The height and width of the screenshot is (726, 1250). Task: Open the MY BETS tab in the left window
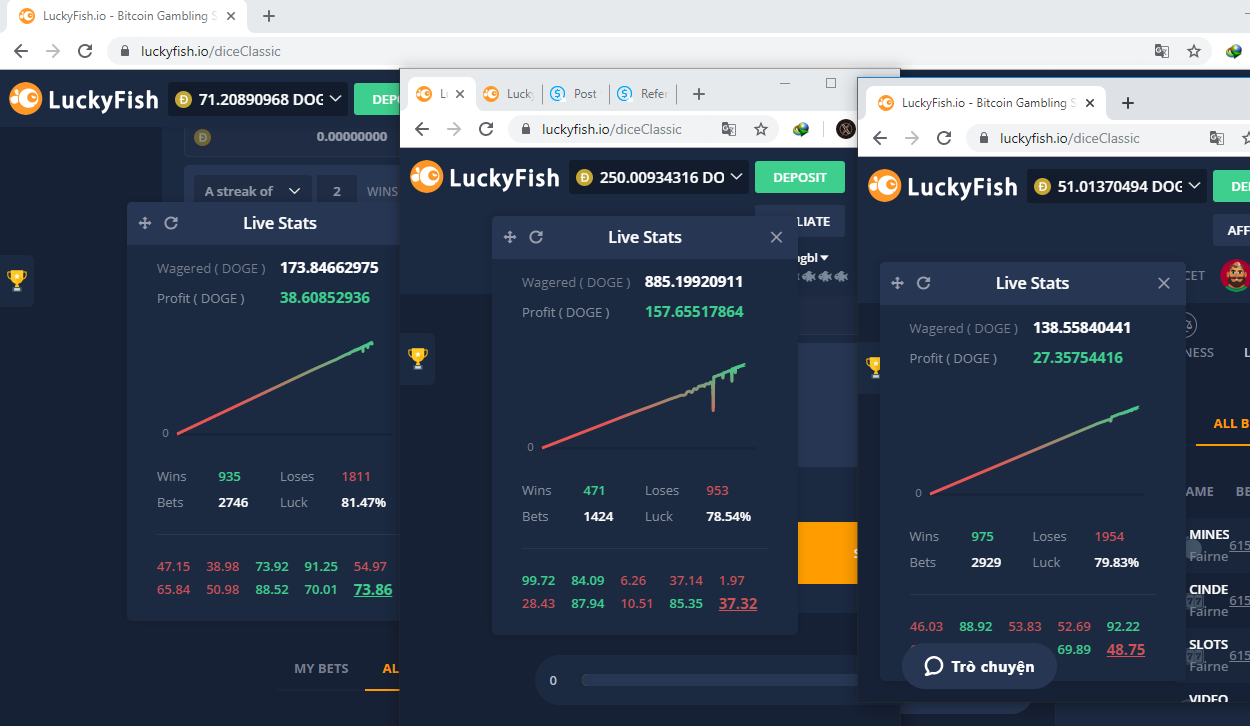point(321,668)
